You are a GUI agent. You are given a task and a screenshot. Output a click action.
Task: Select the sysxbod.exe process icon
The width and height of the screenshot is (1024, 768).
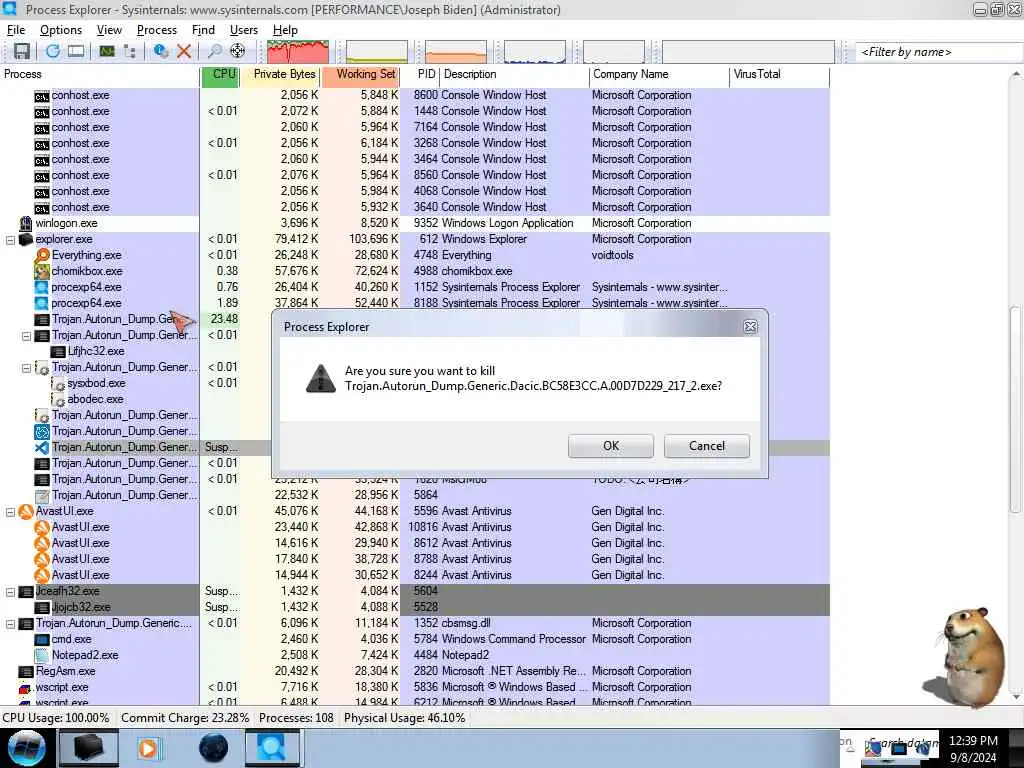(x=58, y=383)
